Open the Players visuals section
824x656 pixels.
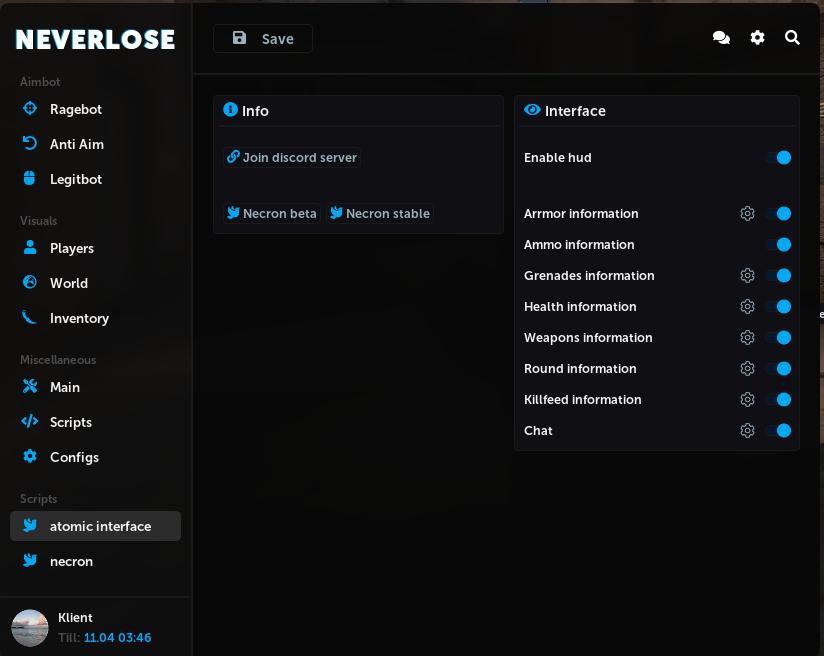coord(72,248)
